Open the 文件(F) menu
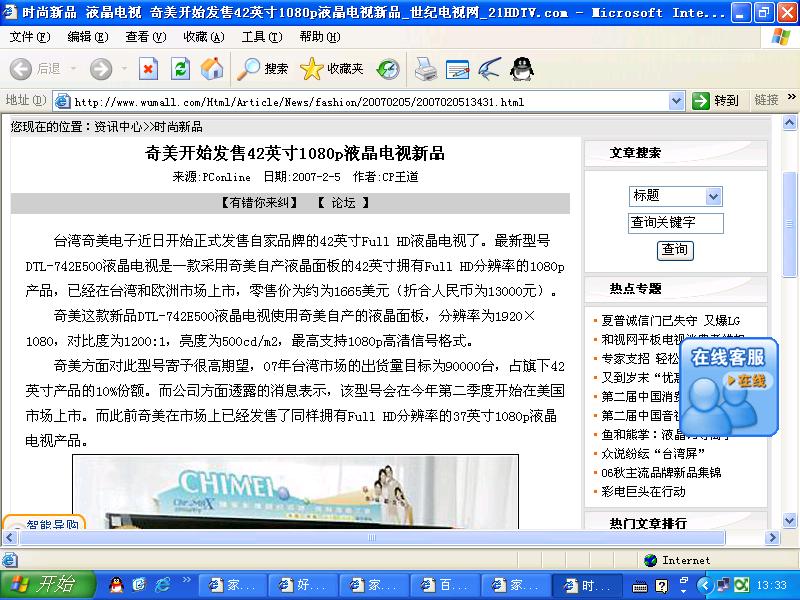800x600 pixels. [29, 37]
